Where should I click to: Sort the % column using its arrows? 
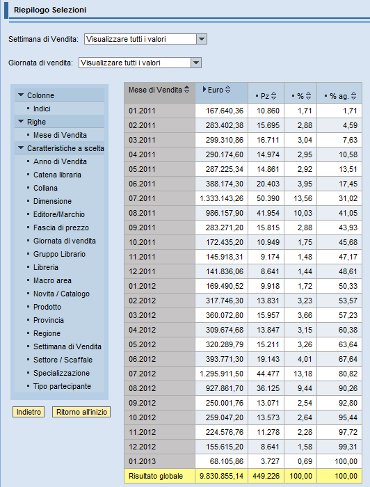coord(308,96)
